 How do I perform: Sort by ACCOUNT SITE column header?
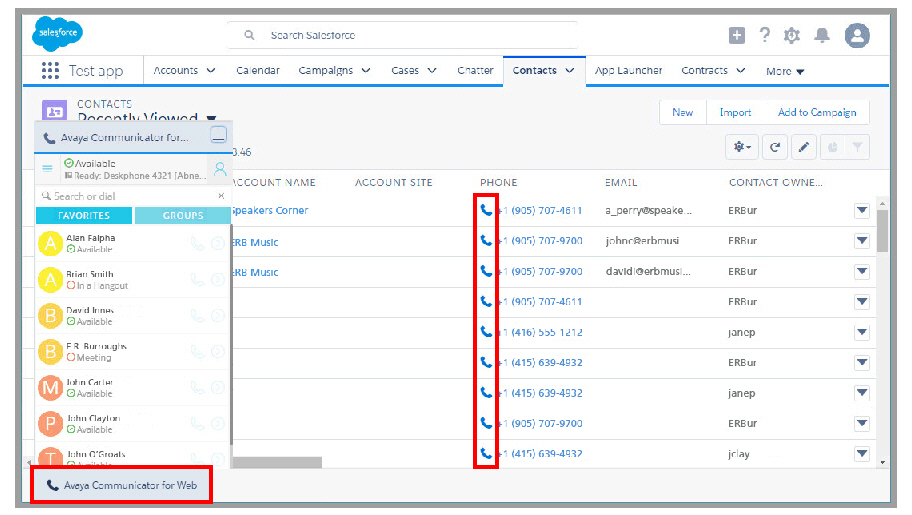394,182
